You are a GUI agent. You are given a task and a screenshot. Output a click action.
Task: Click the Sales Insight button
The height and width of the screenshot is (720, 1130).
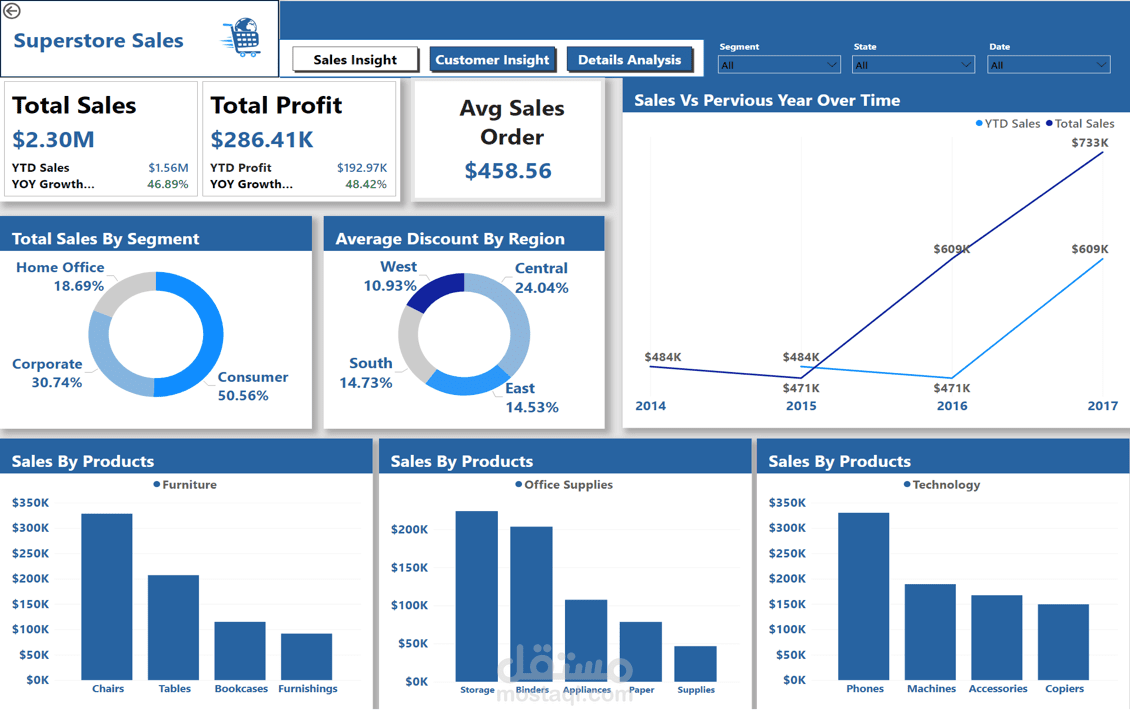click(x=355, y=59)
